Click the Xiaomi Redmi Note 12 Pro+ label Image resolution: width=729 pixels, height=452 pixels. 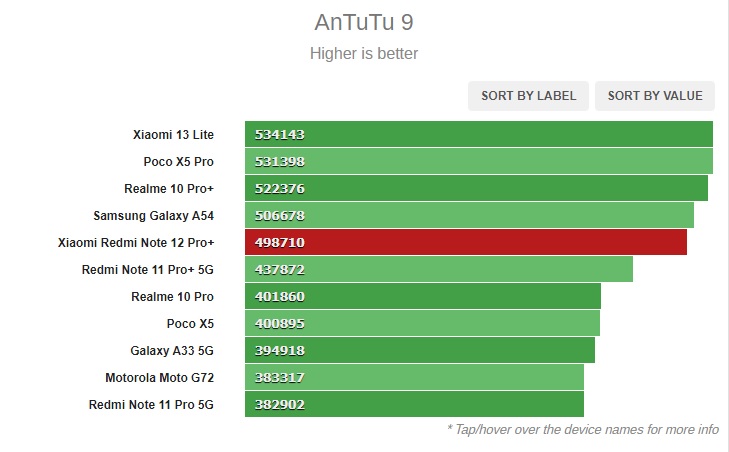136,243
